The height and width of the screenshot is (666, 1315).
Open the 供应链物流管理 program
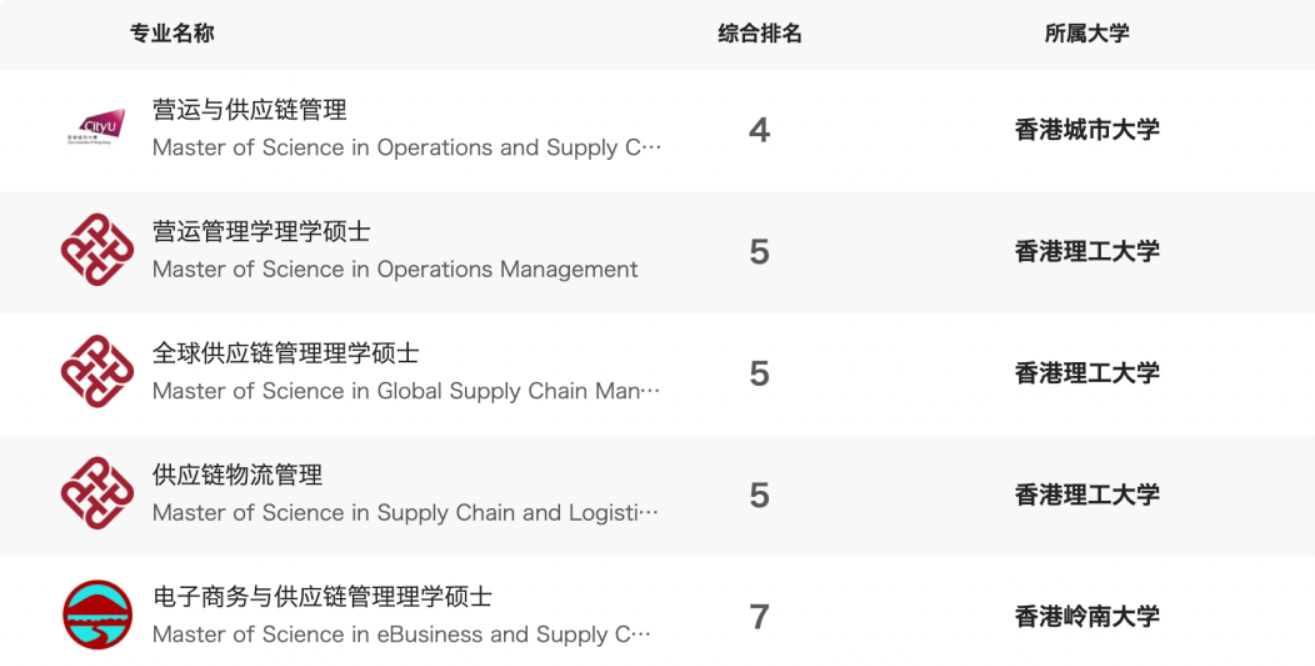[x=238, y=475]
